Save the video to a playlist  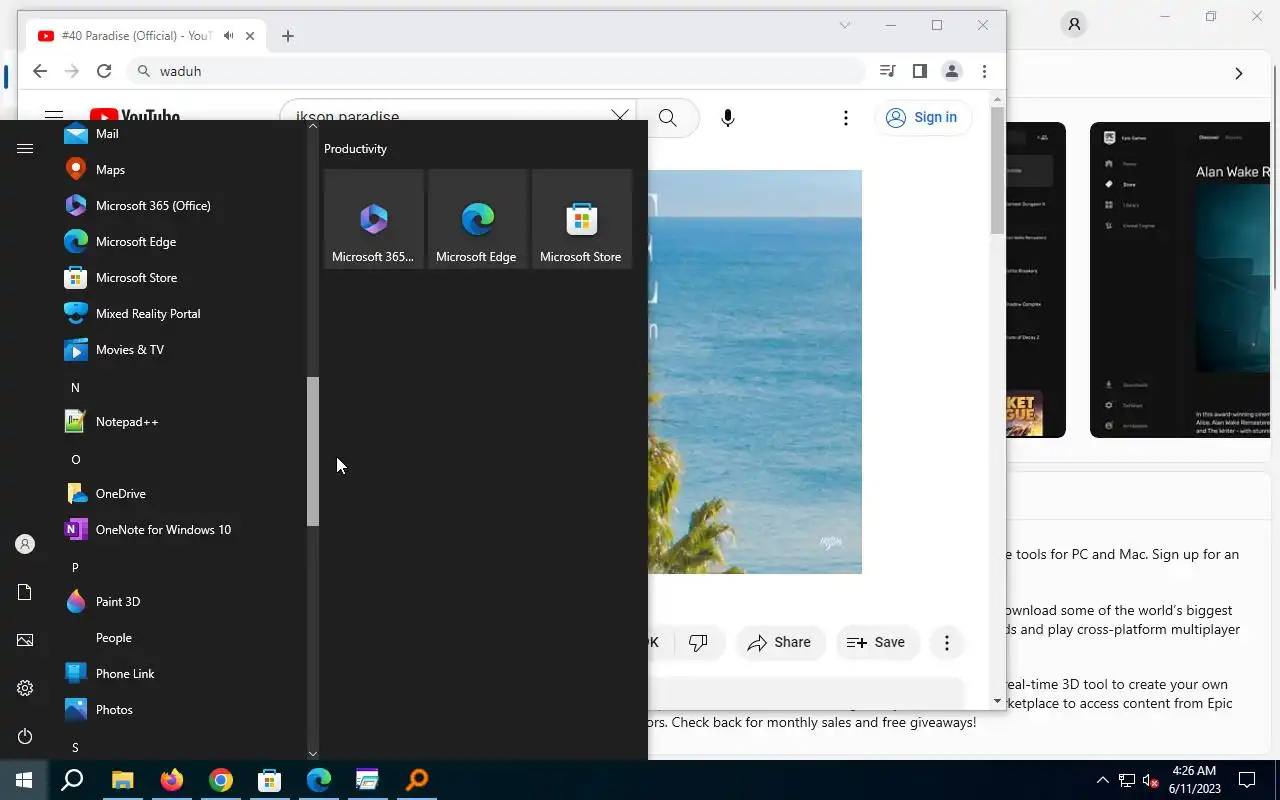876,642
